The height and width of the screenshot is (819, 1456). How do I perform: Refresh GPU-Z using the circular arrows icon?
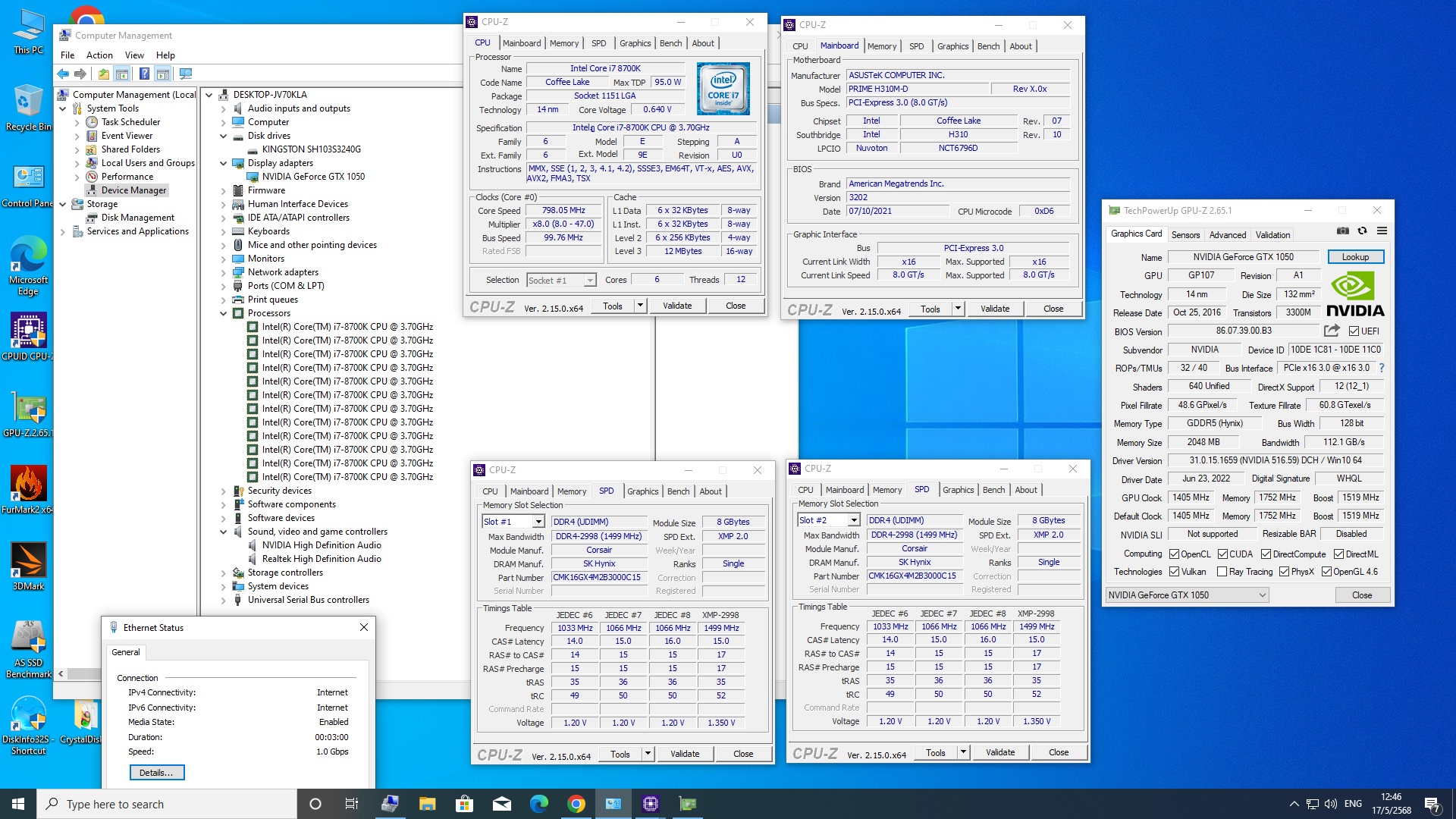[x=1362, y=231]
